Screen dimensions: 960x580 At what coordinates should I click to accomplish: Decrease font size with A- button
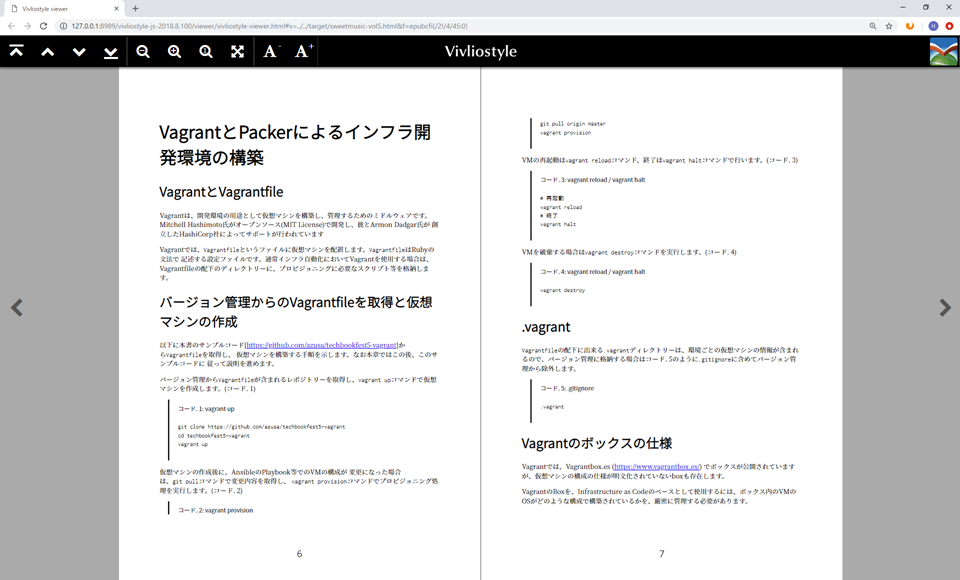[x=271, y=51]
